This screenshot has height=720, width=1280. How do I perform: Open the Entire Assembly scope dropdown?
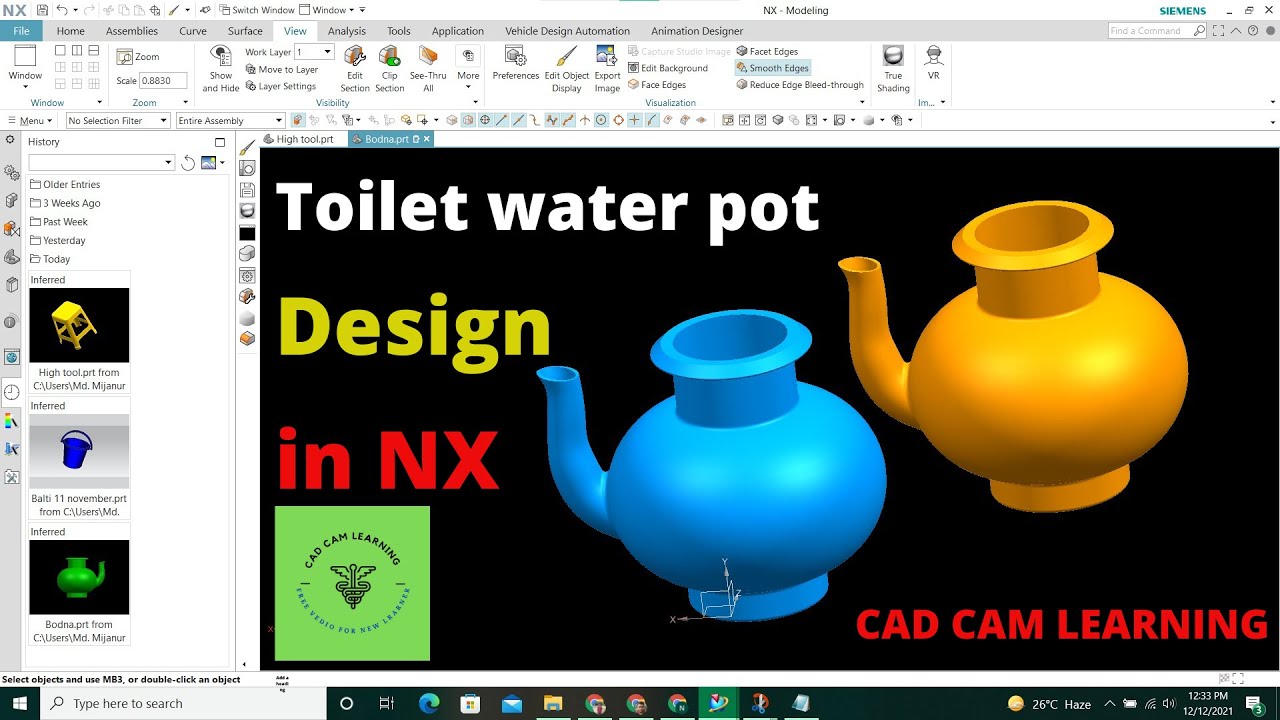230,120
